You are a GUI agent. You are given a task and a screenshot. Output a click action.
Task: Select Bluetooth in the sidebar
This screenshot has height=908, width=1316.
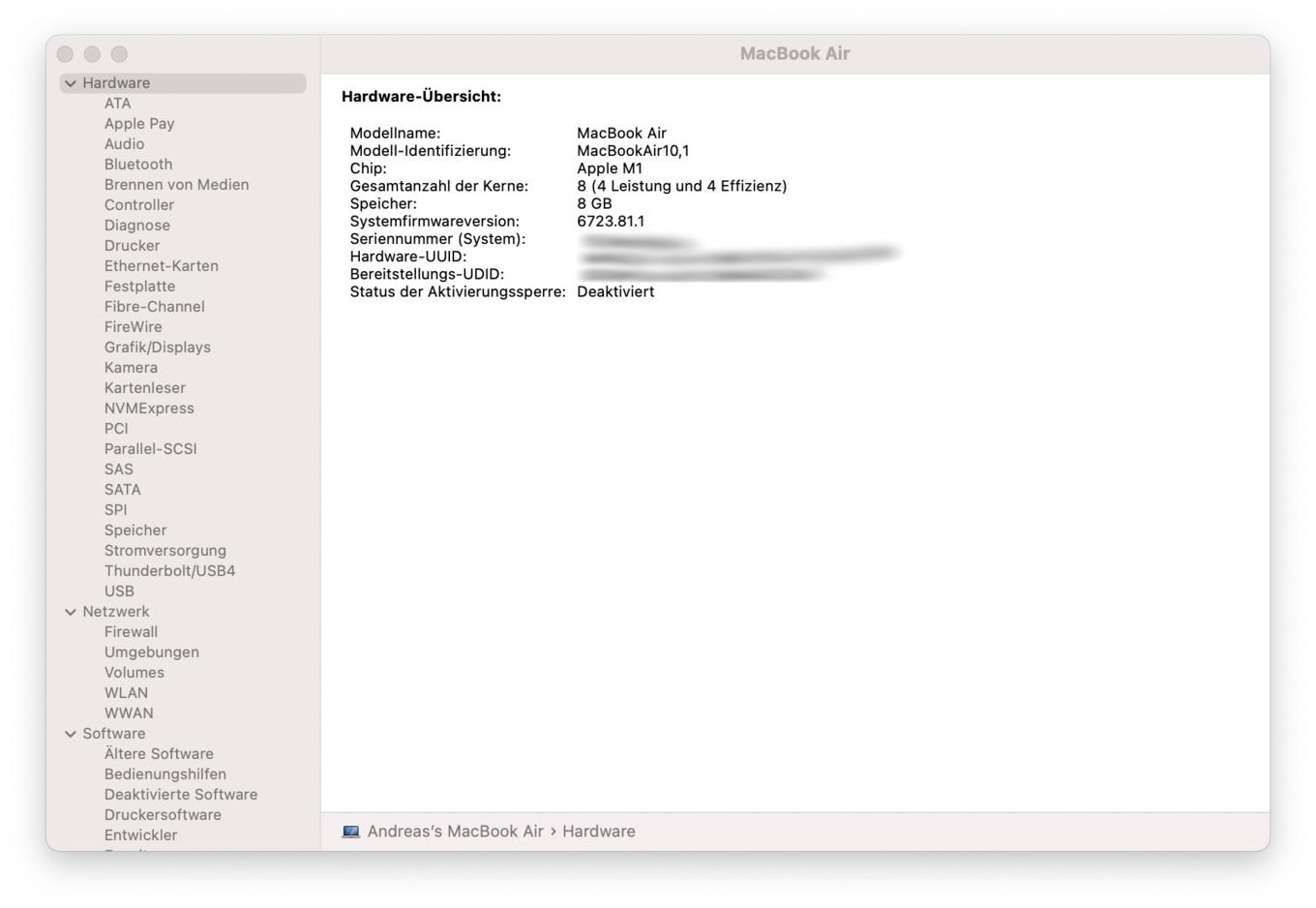138,165
